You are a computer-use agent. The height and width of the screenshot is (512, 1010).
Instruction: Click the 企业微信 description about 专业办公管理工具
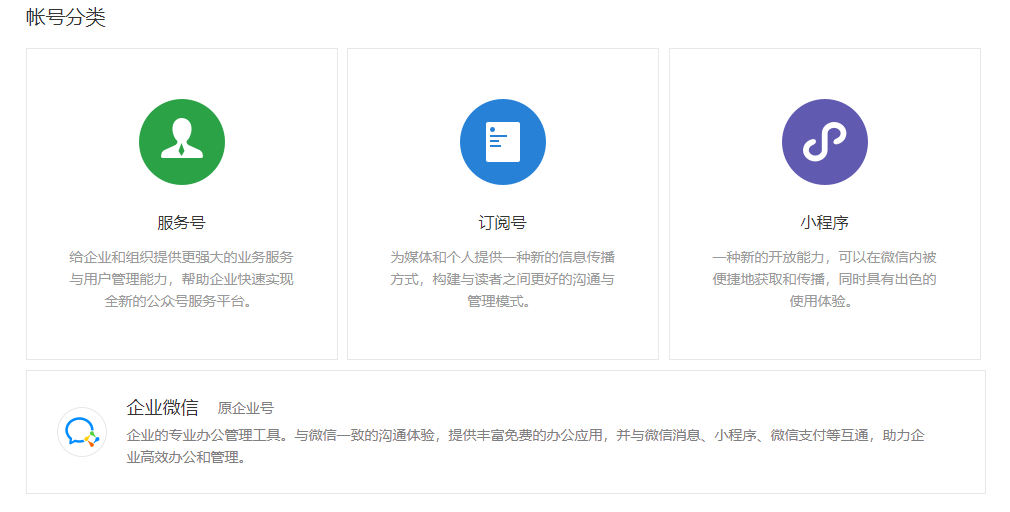pos(526,446)
